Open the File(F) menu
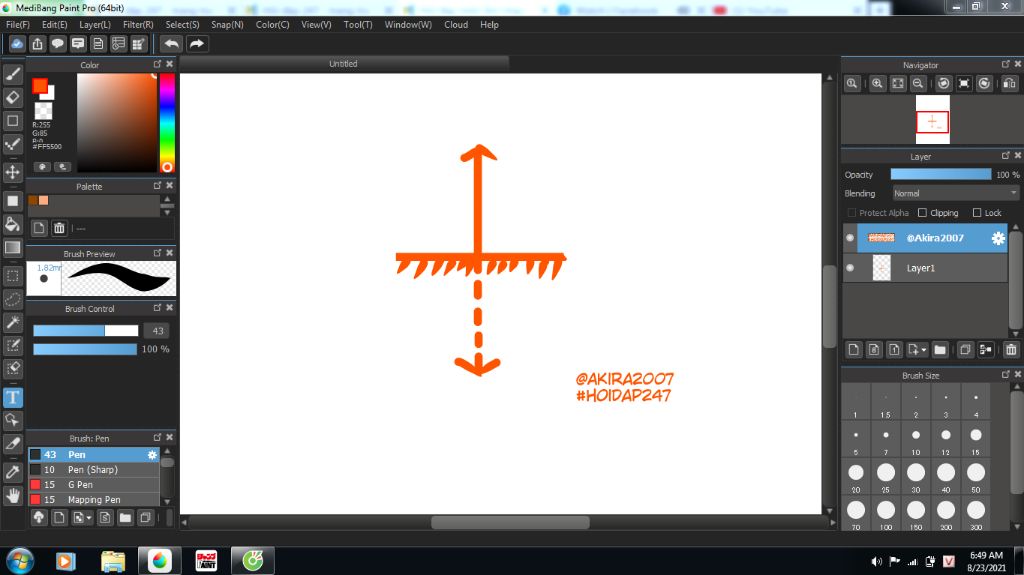Screen dimensions: 1024x575 (x=18, y=24)
